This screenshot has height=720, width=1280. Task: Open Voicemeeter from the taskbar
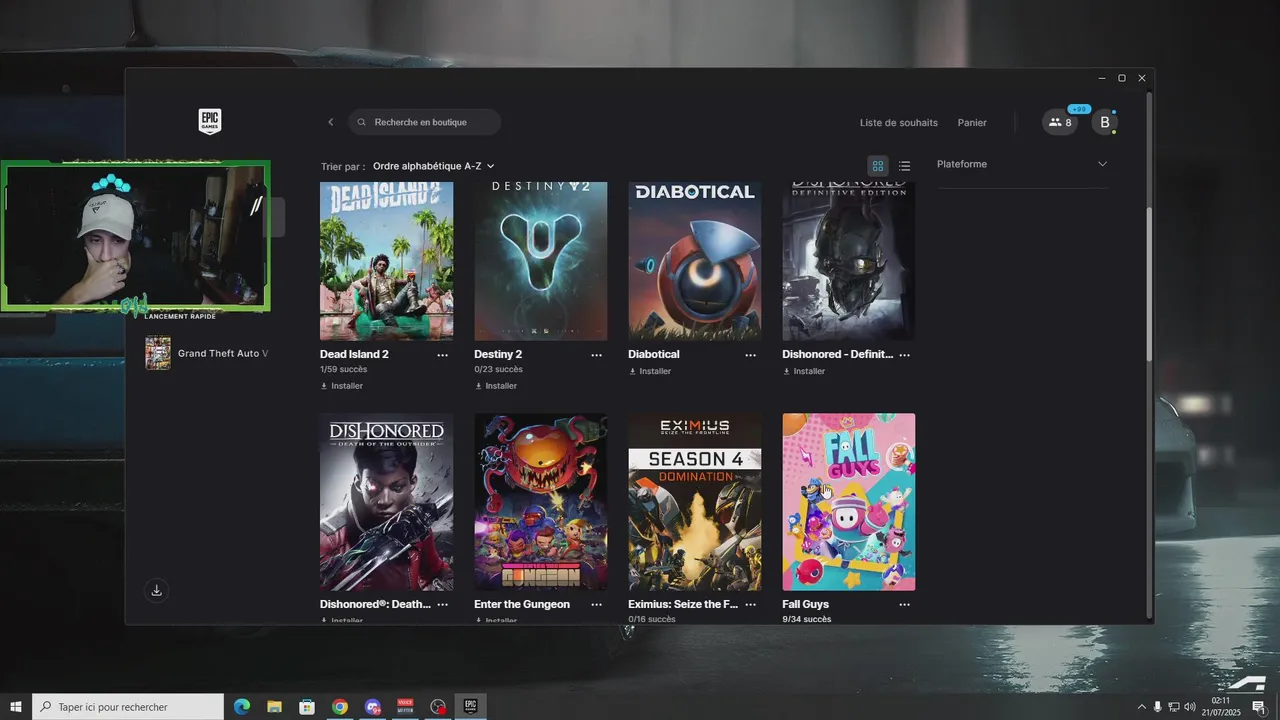click(x=405, y=707)
